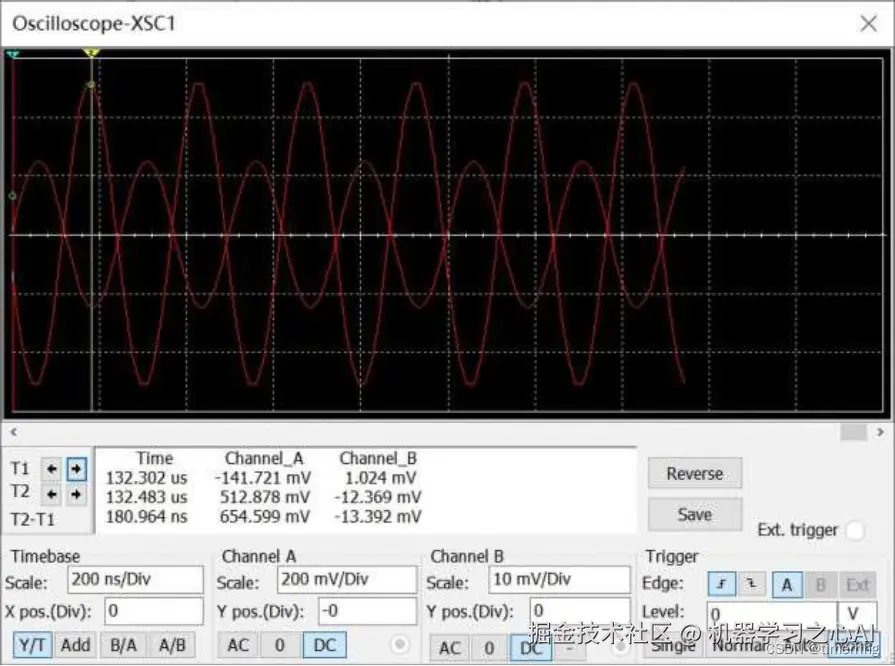Click the T2 time value 132.483 us
Screen dimensions: 895x666
pyautogui.click(x=146, y=497)
